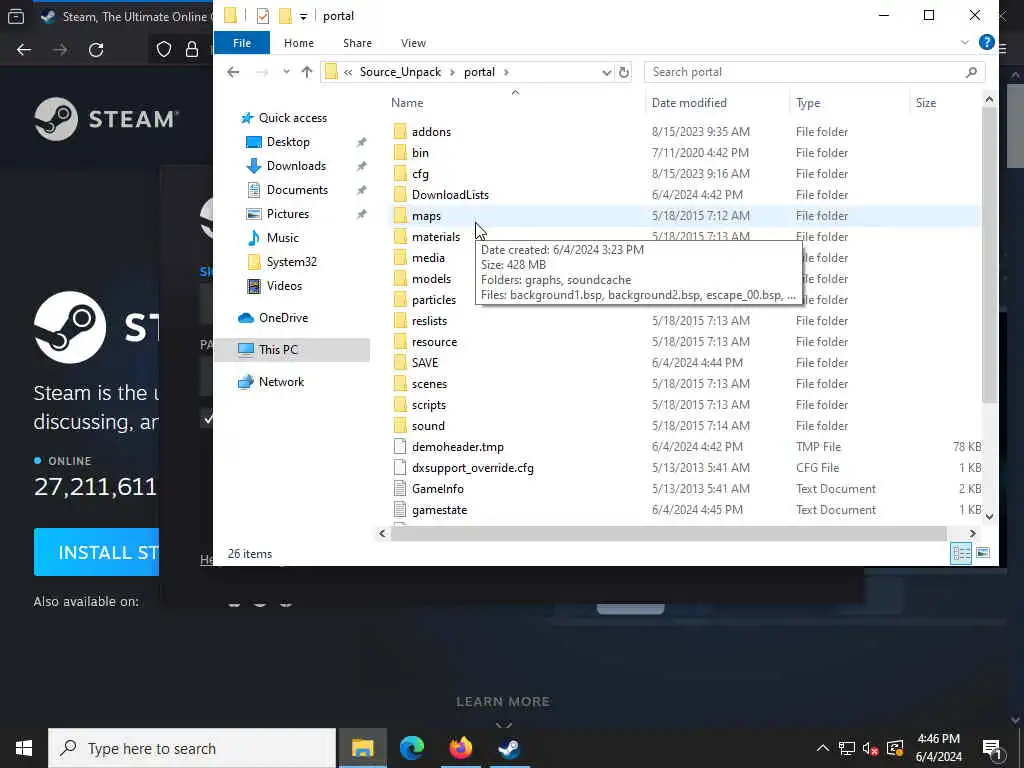Click Properties icon in quick access toolbar
This screenshot has width=1024, height=768.
(x=263, y=16)
